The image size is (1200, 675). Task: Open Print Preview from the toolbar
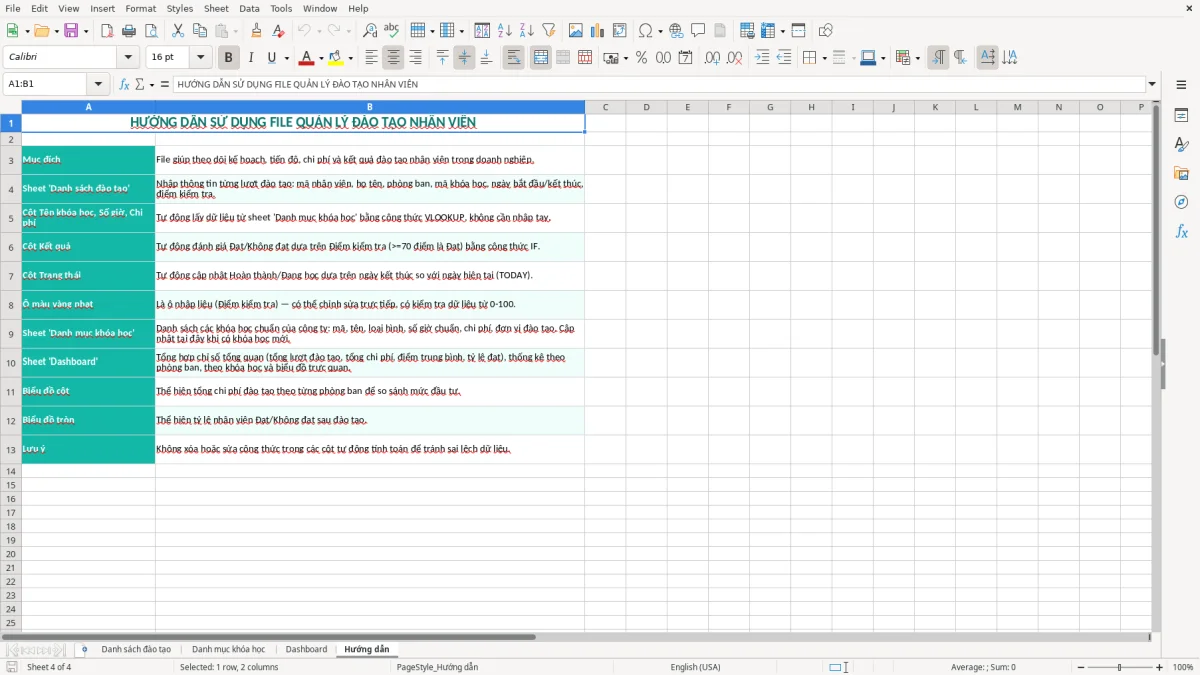point(151,31)
